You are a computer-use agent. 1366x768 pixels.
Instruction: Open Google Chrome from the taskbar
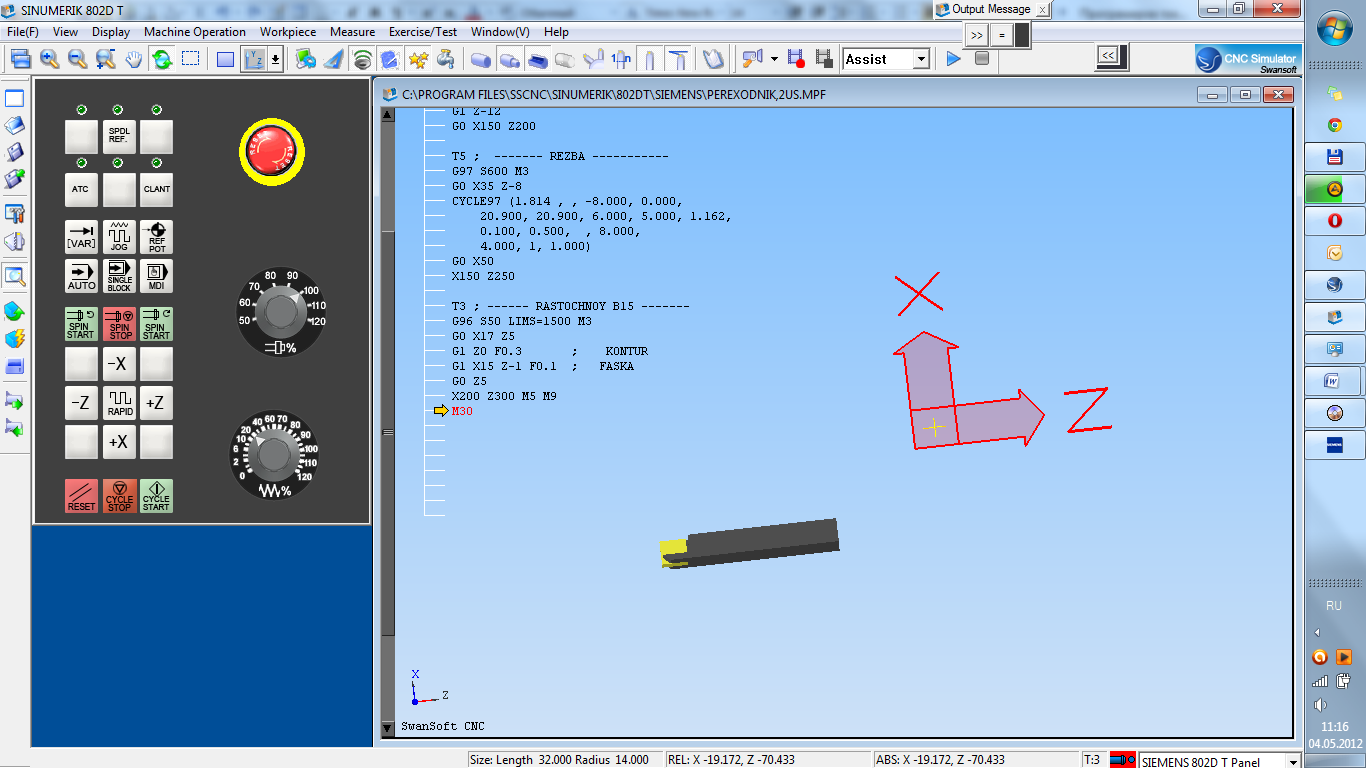(x=1334, y=125)
